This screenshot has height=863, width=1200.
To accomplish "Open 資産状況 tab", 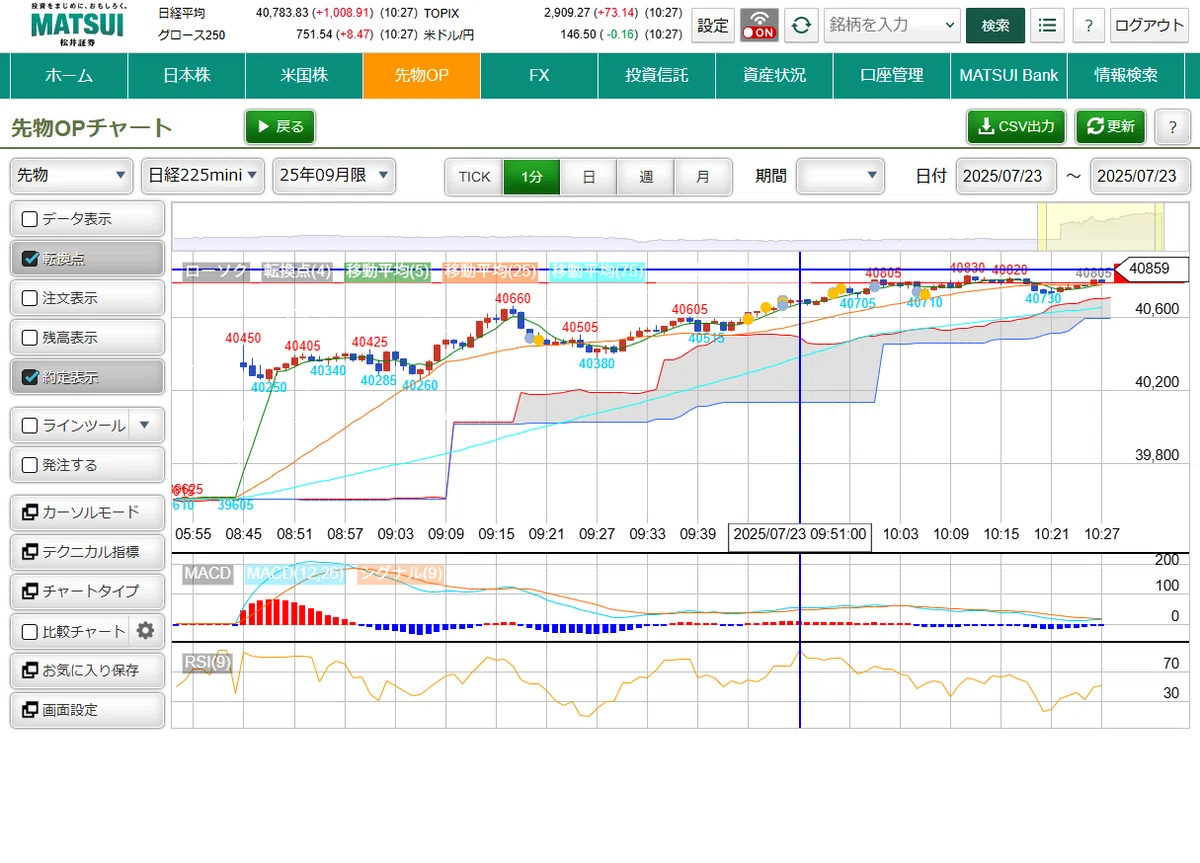I will (x=774, y=75).
